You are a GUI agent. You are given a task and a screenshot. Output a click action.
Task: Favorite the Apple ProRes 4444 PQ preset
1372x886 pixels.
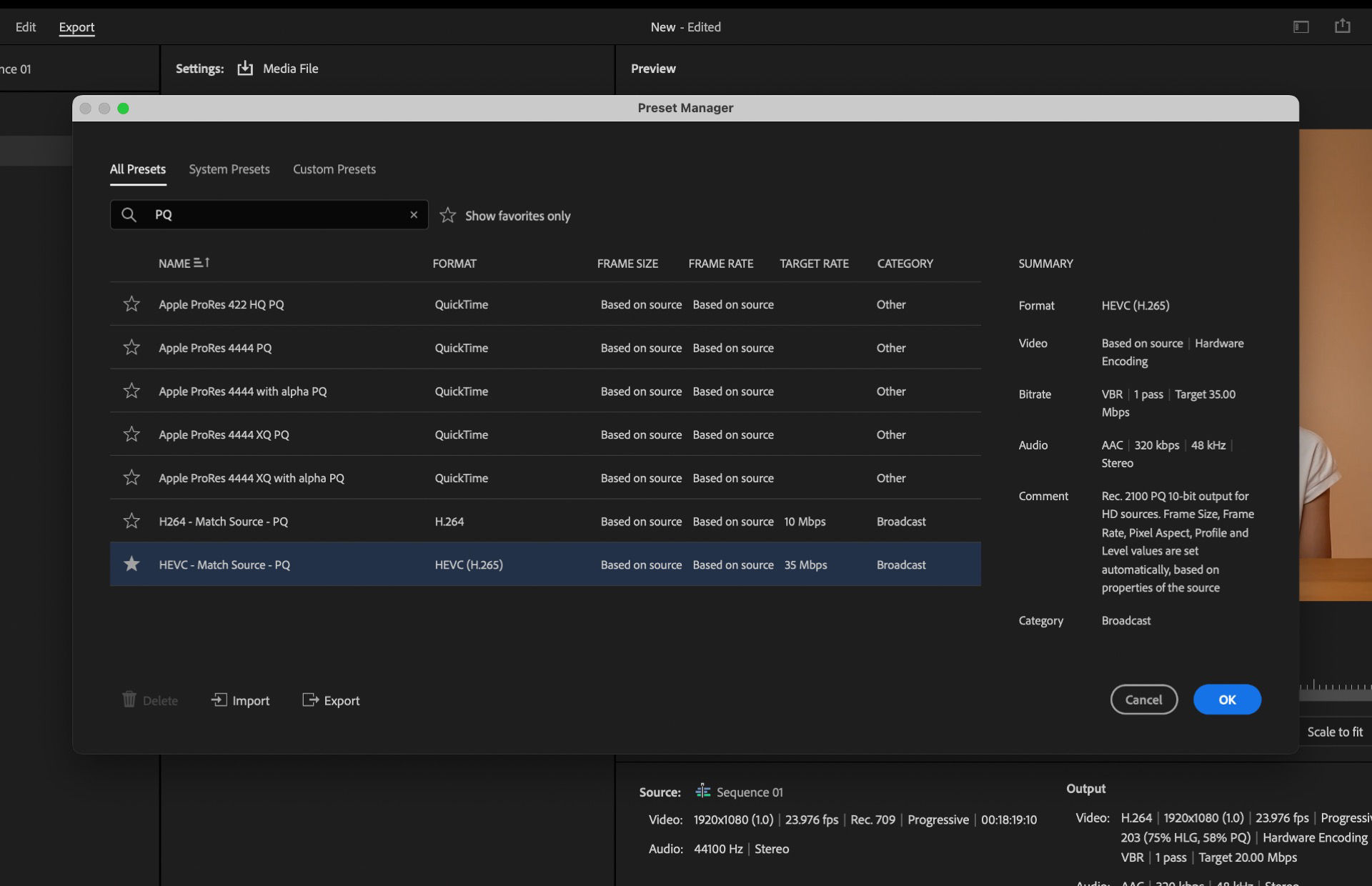click(131, 347)
